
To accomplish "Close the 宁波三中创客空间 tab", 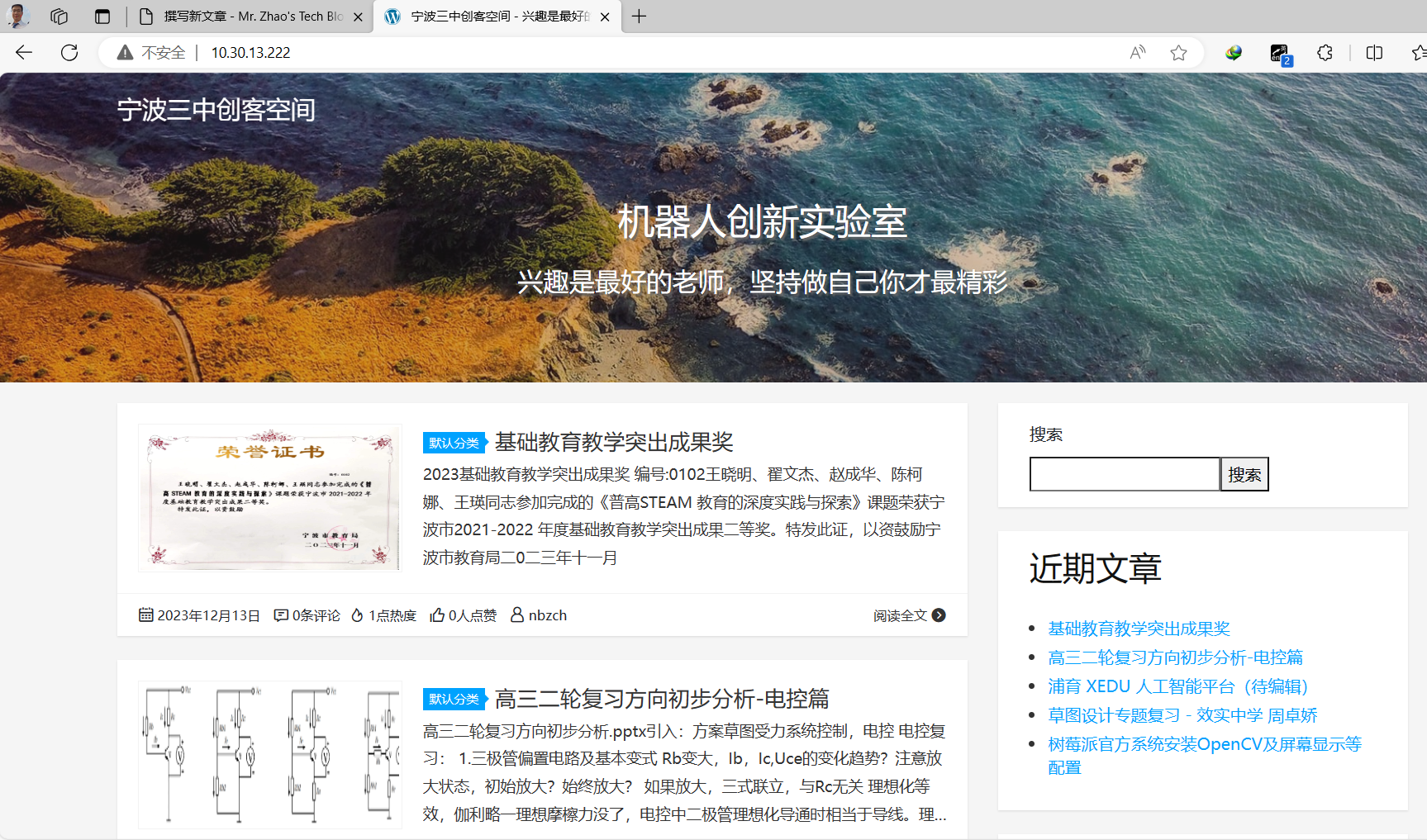I will tap(605, 17).
